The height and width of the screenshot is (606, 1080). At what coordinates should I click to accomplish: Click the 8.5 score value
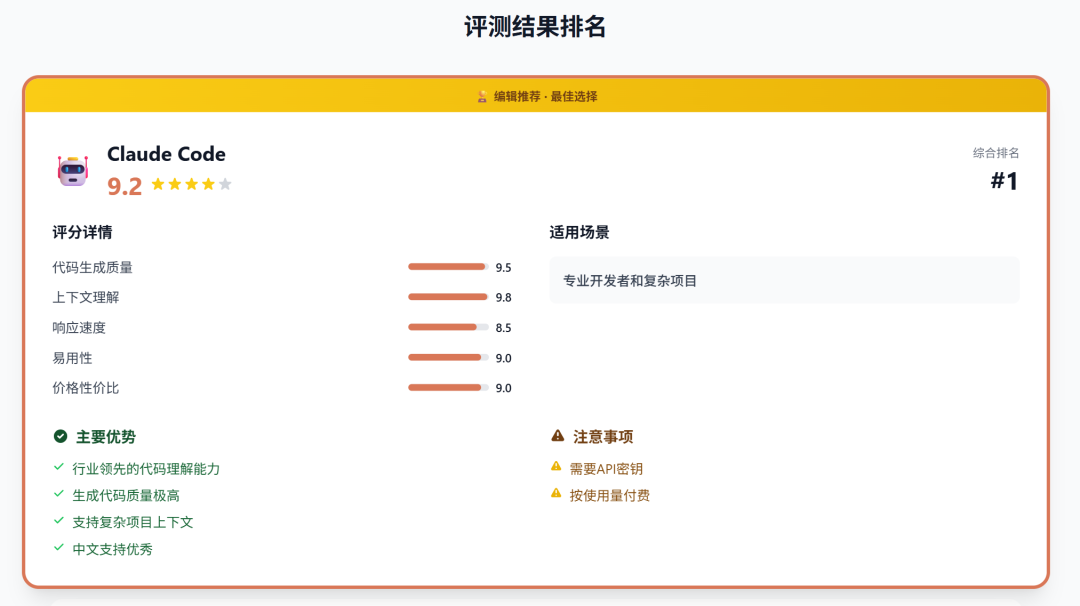(503, 328)
